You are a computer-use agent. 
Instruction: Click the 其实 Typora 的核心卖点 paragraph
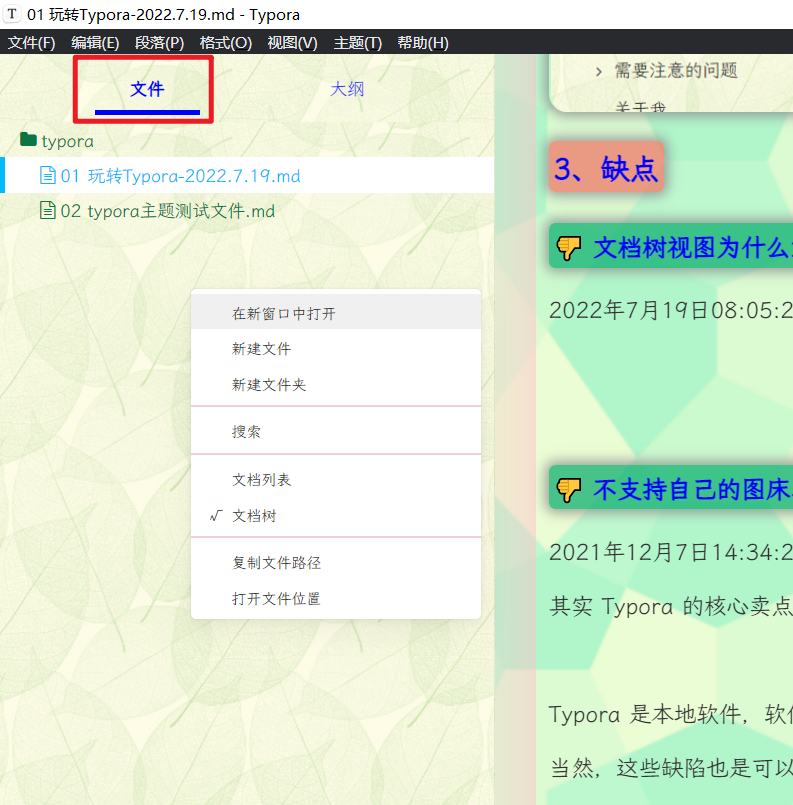pos(671,606)
